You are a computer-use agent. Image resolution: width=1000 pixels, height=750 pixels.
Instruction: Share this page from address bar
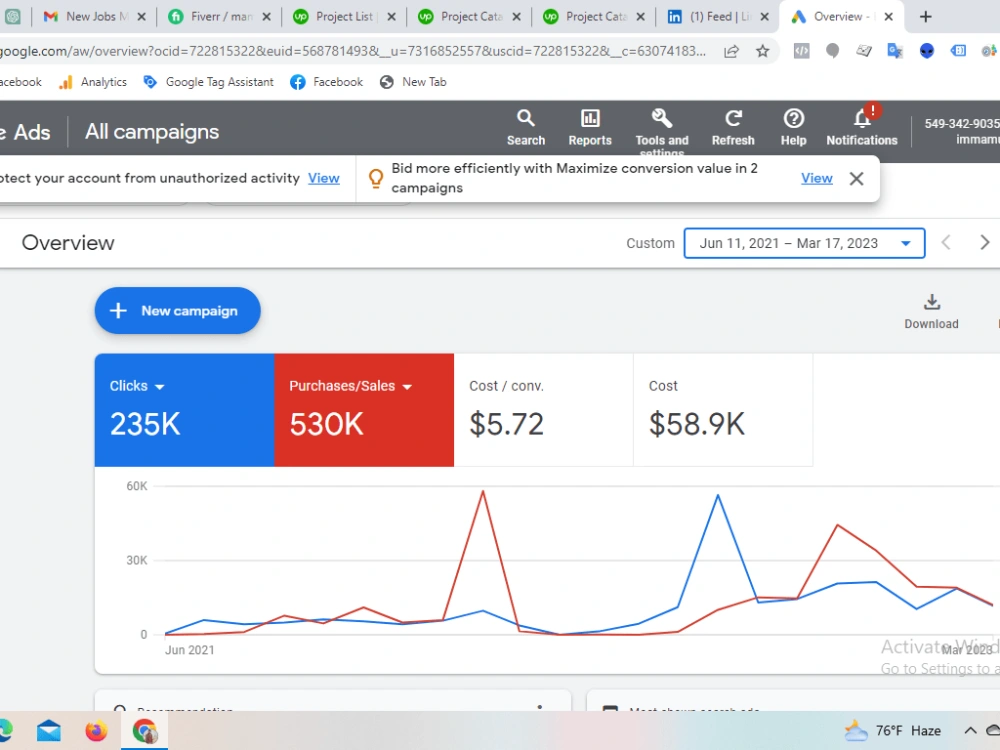click(732, 51)
